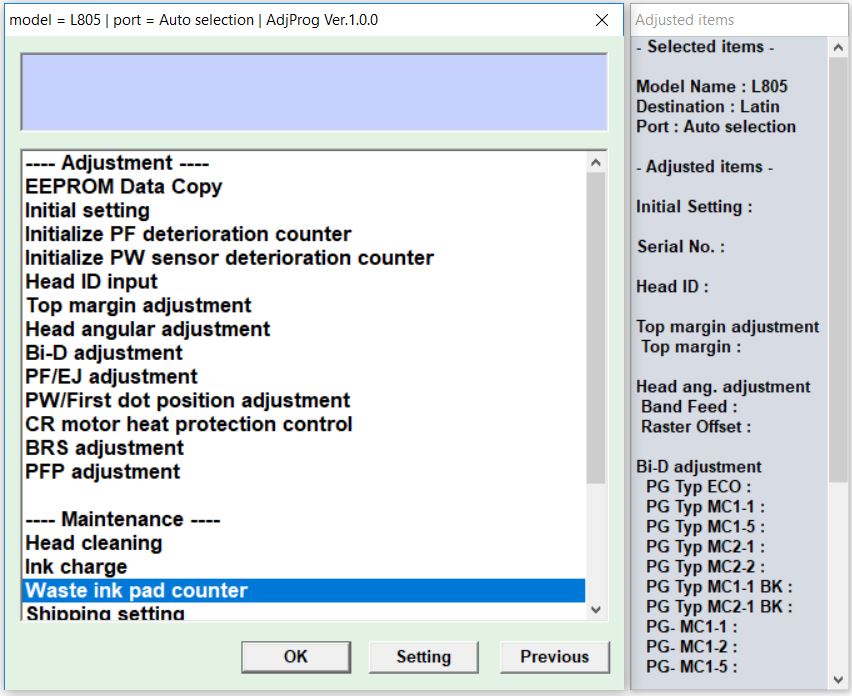Click the Previous button
852x696 pixels.
(x=554, y=657)
